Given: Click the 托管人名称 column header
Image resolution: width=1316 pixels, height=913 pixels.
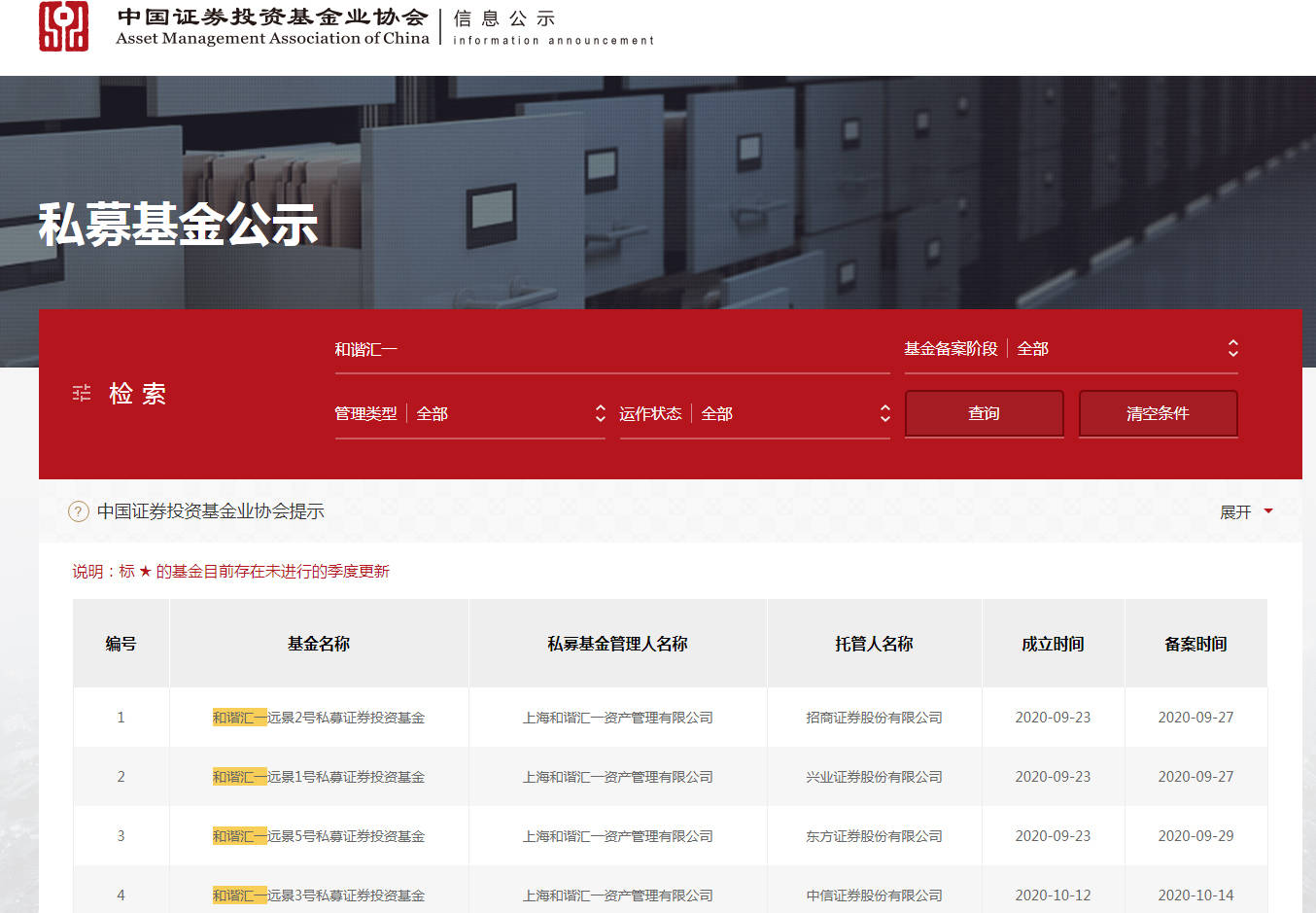Looking at the screenshot, I should (875, 644).
